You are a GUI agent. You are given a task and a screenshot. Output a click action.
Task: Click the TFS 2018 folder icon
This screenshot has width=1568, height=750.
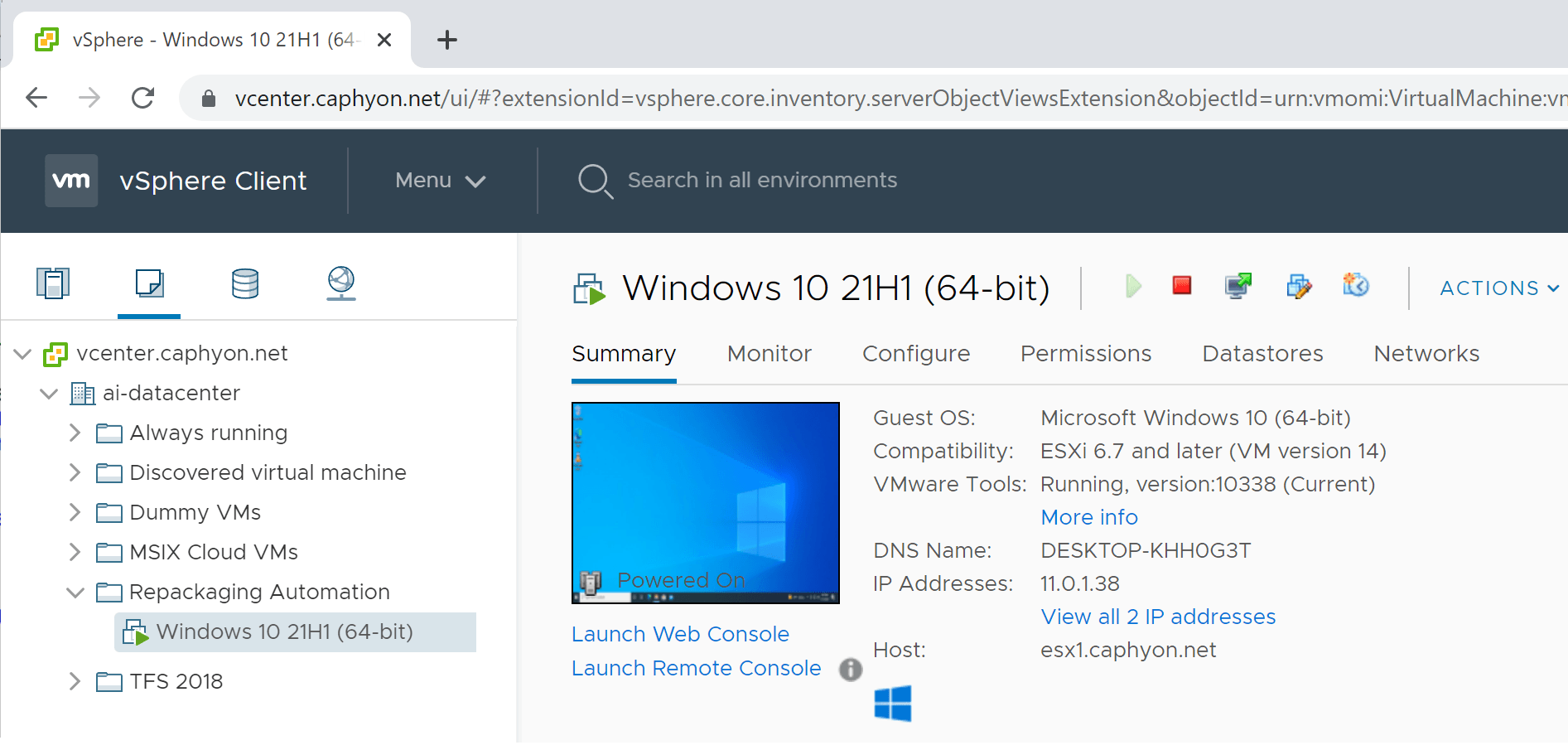tap(109, 681)
